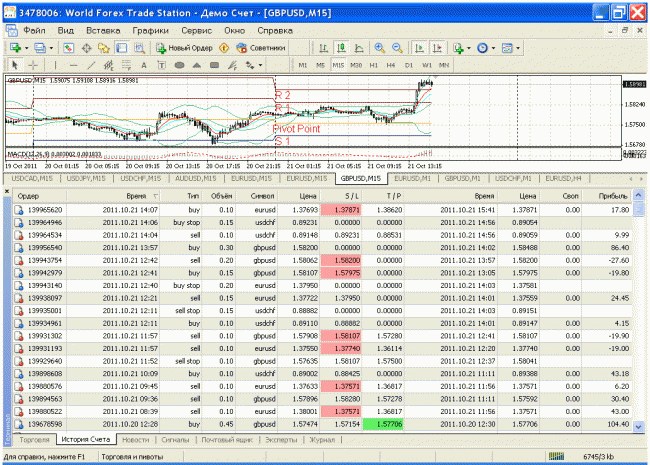Sort by the Ордер column header

coord(39,196)
